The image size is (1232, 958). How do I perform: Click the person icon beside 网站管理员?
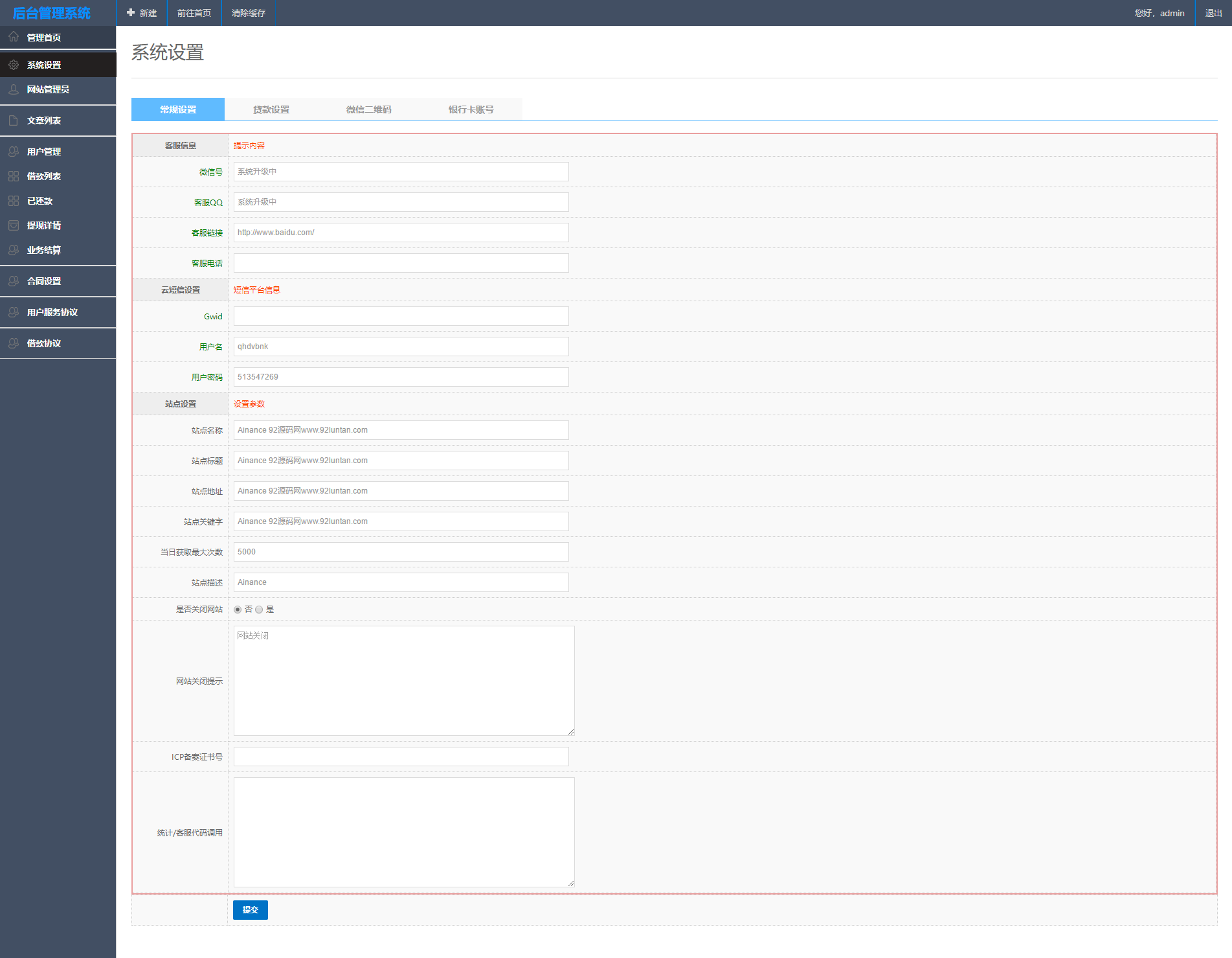tap(14, 89)
